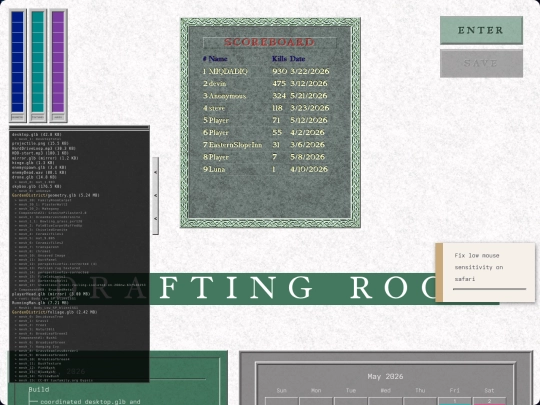540x405 pixels.
Task: Click the kills value 930
Action: (x=279, y=71)
